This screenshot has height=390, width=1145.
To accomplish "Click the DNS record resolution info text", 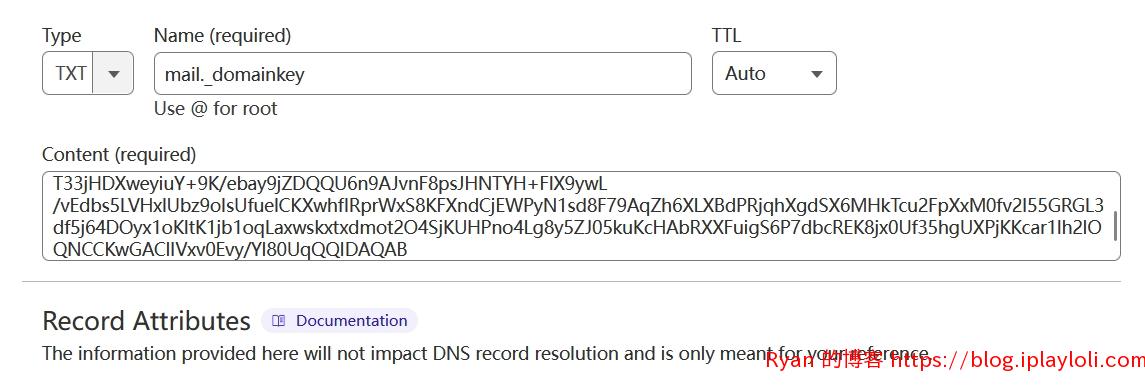I will click(486, 353).
